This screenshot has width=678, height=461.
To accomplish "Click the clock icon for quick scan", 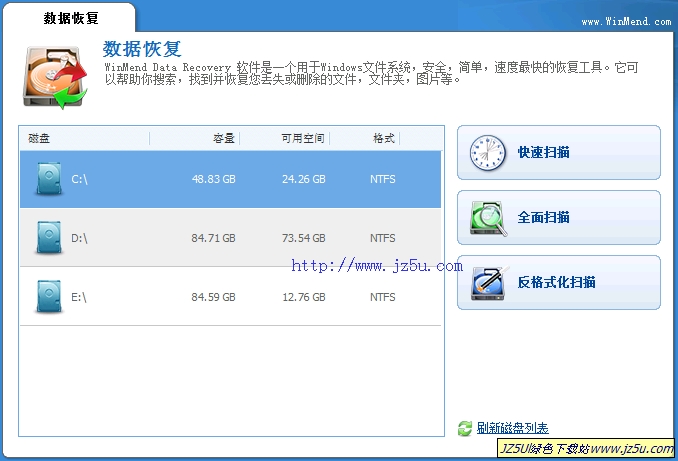I will click(x=487, y=153).
